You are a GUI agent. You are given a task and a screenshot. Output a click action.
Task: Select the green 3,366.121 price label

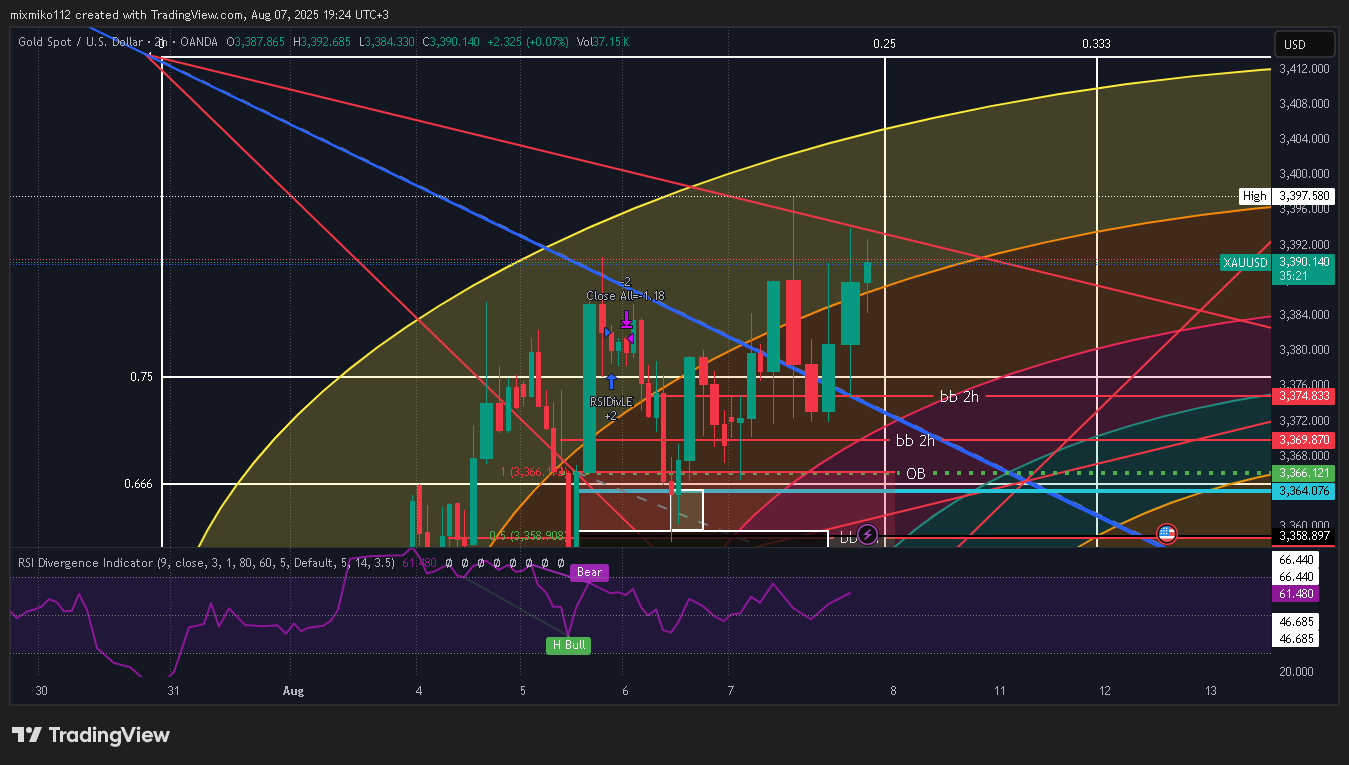click(x=1303, y=473)
